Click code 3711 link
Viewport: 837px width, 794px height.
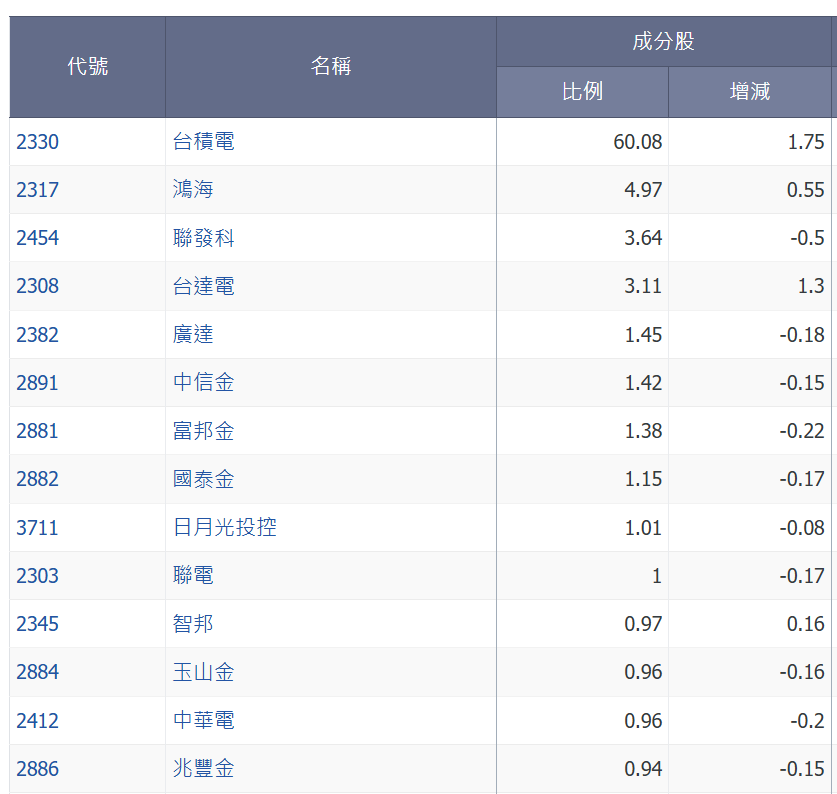coord(37,527)
